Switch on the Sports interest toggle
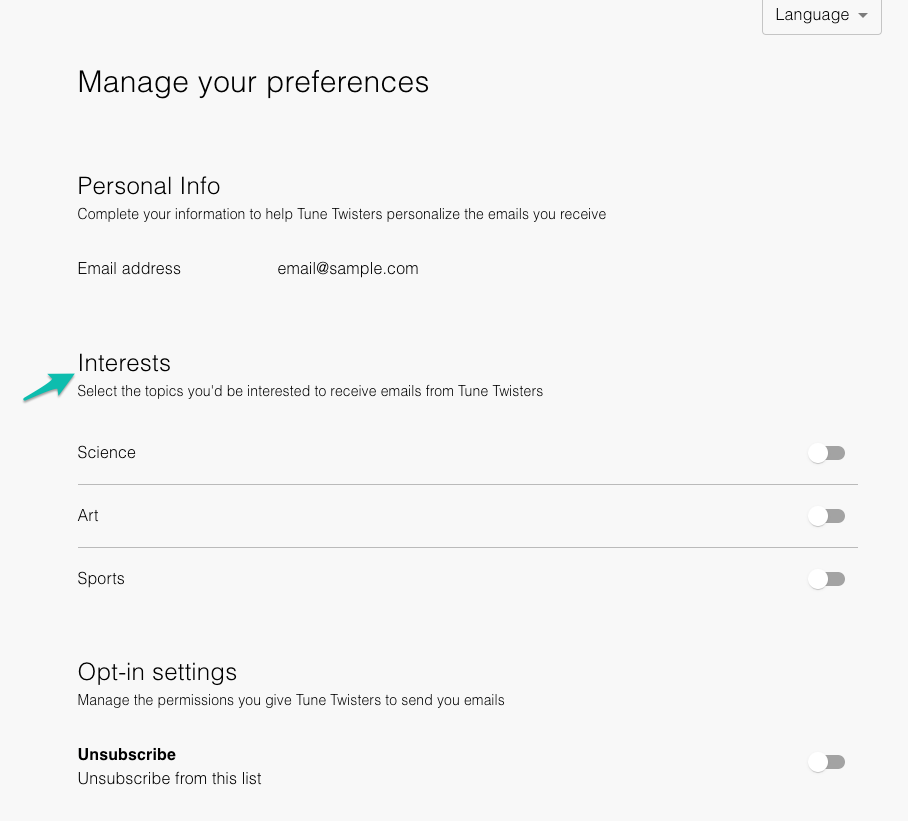This screenshot has height=821, width=908. [826, 579]
